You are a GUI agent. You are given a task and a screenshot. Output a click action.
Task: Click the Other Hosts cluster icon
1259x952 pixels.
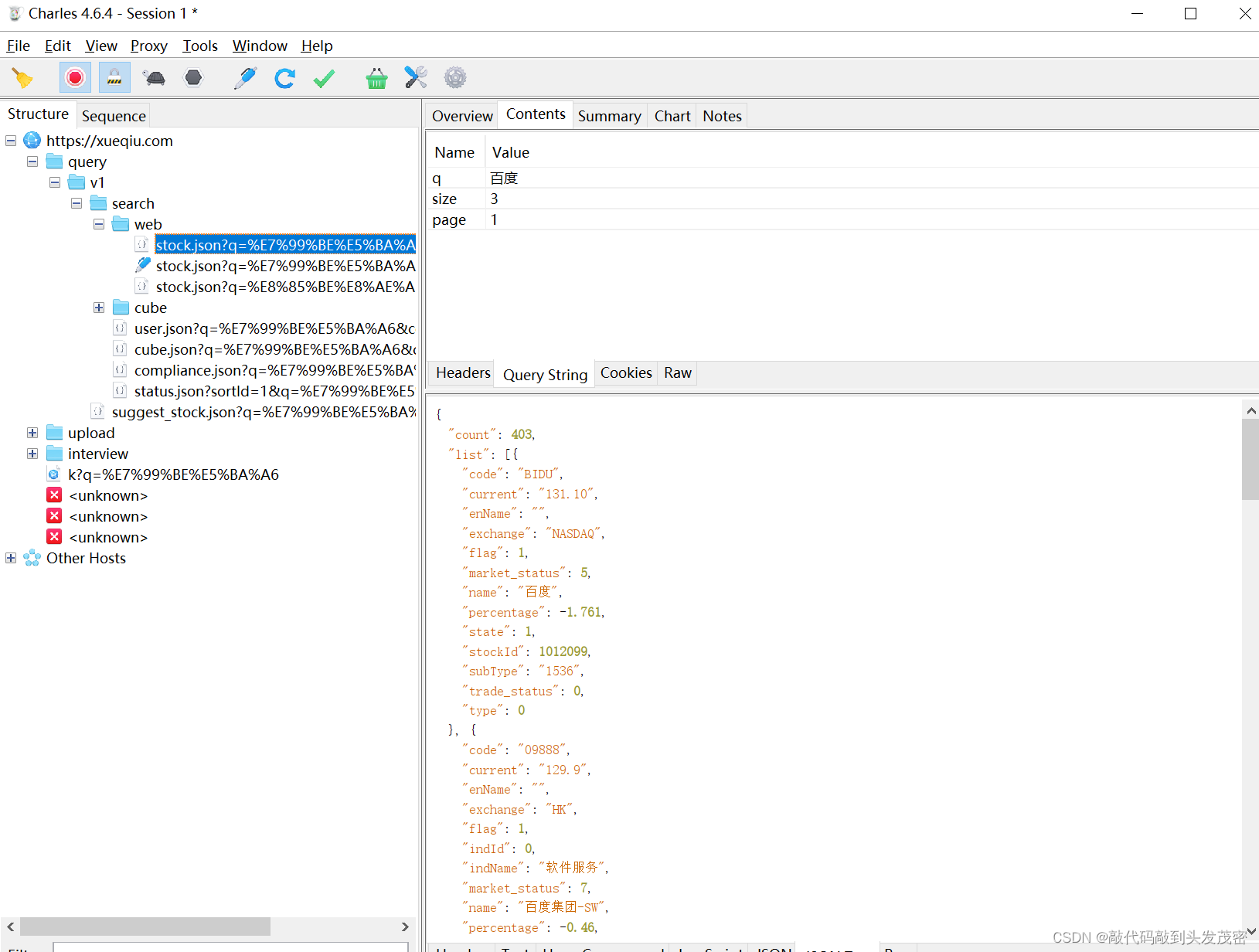[32, 558]
